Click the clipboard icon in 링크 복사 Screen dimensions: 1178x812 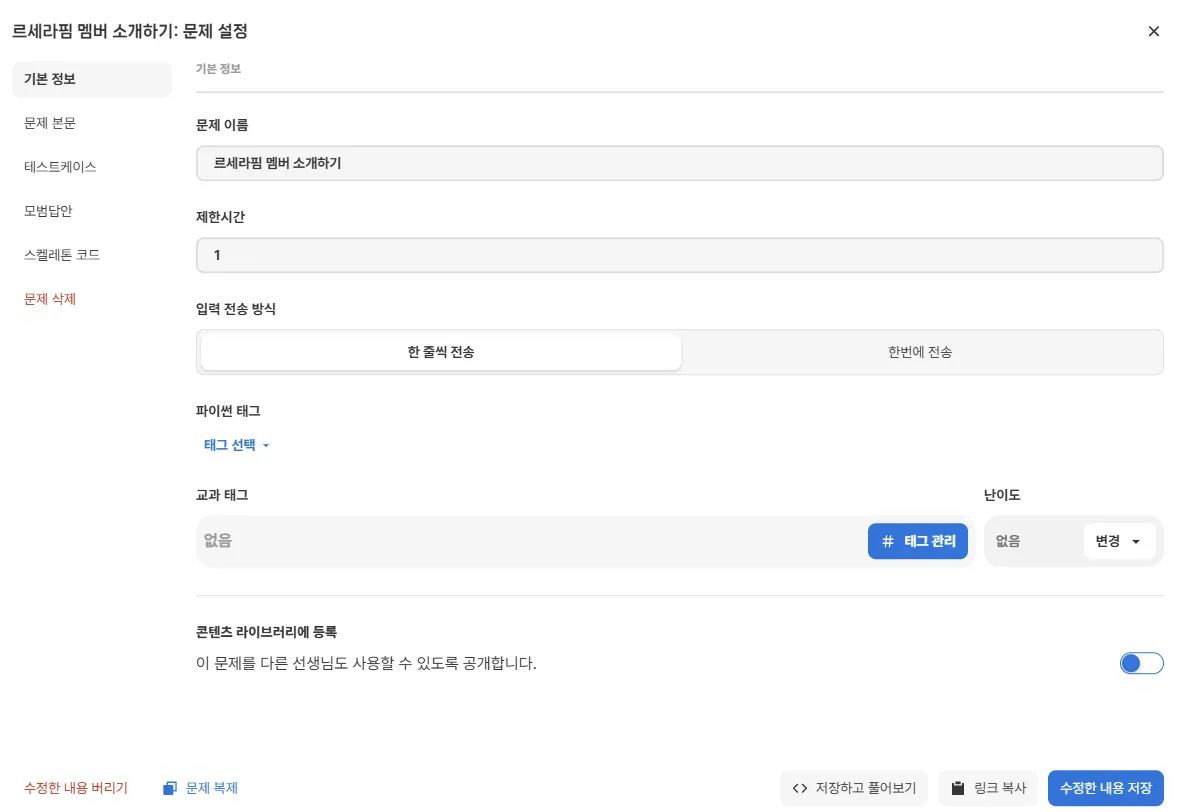click(x=958, y=788)
